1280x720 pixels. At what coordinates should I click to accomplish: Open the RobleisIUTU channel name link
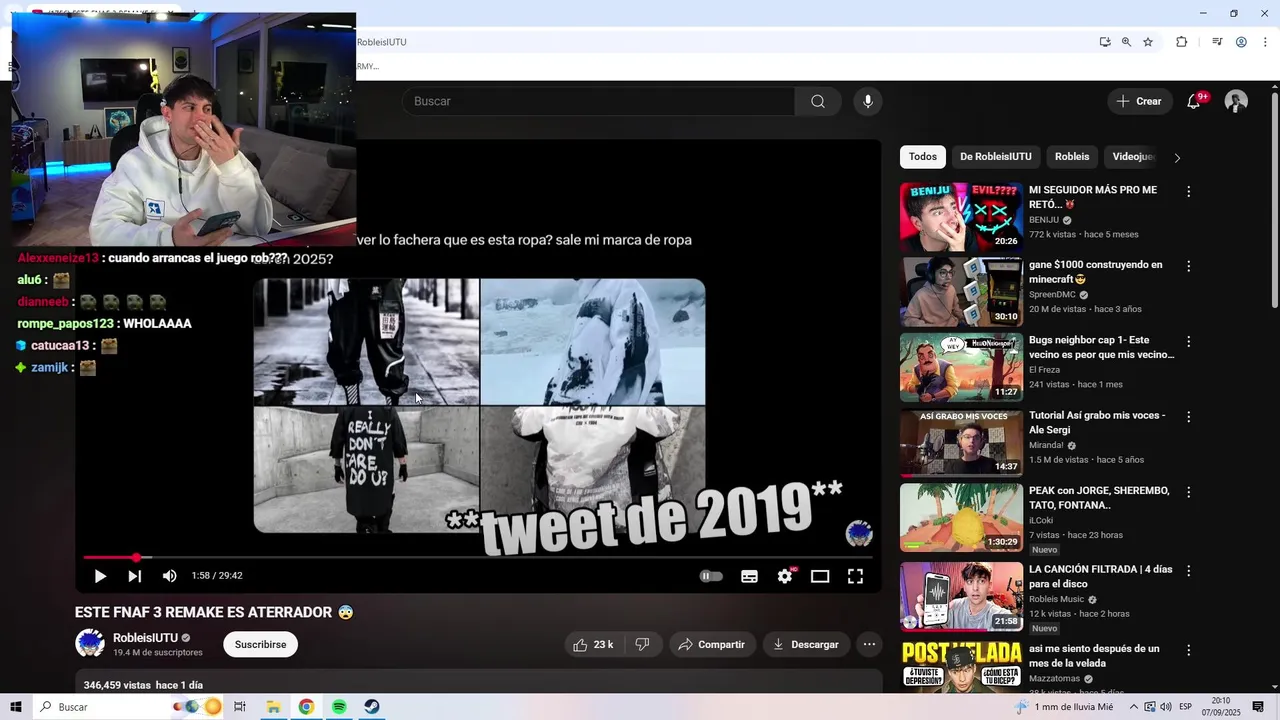145,638
